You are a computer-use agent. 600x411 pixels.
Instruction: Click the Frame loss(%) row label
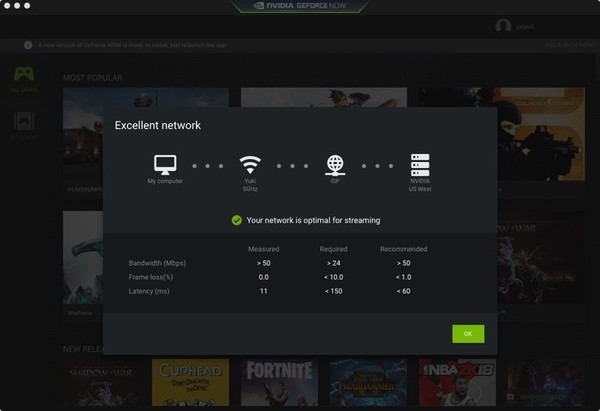point(151,277)
